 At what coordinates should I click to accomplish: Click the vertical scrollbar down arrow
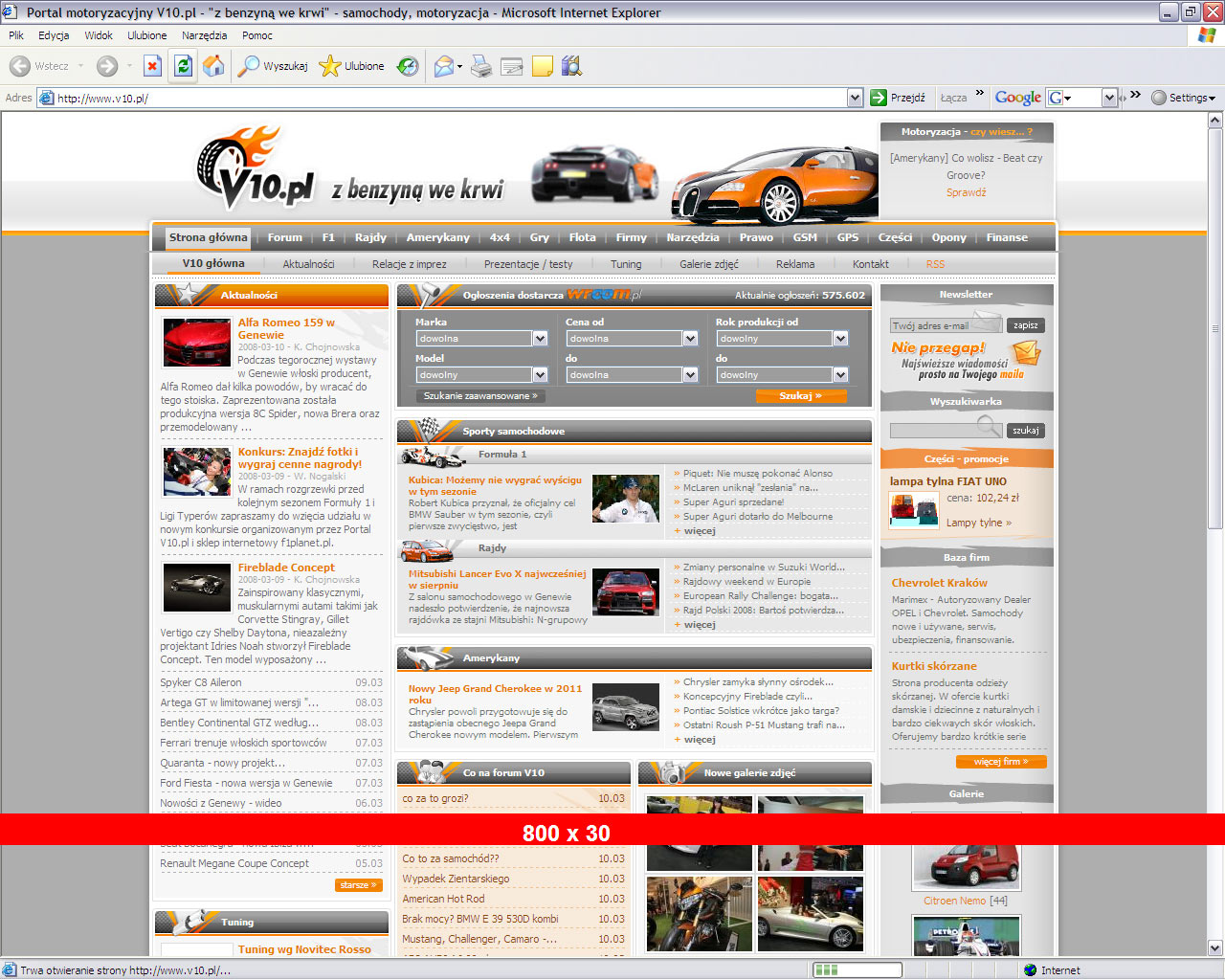pos(1215,948)
